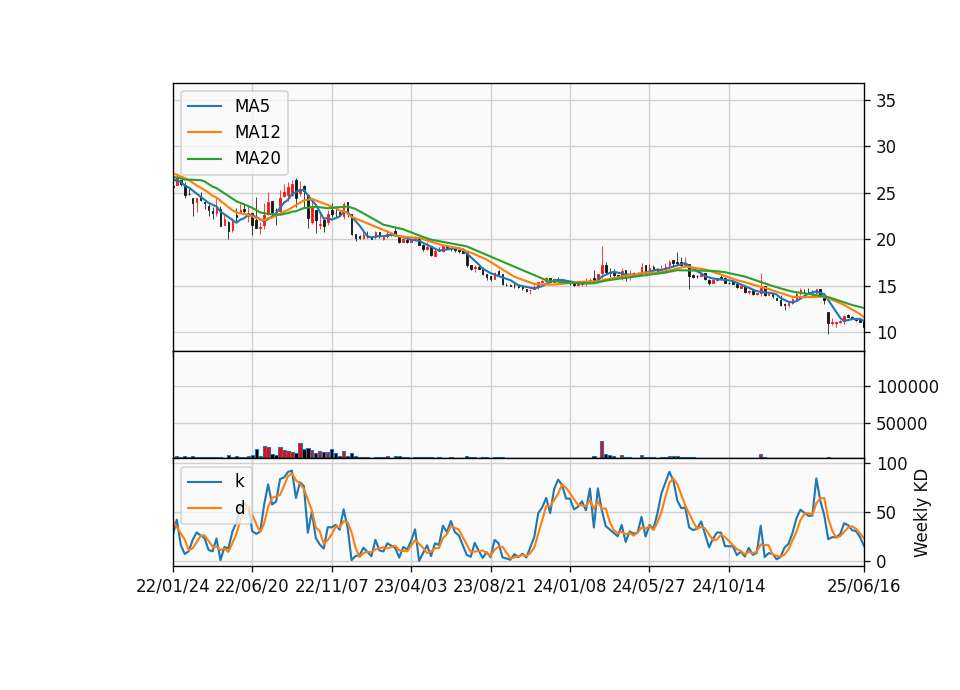Image resolution: width=960 pixels, height=690 pixels.
Task: Click the d legend label in KD panel
Action: [239, 508]
